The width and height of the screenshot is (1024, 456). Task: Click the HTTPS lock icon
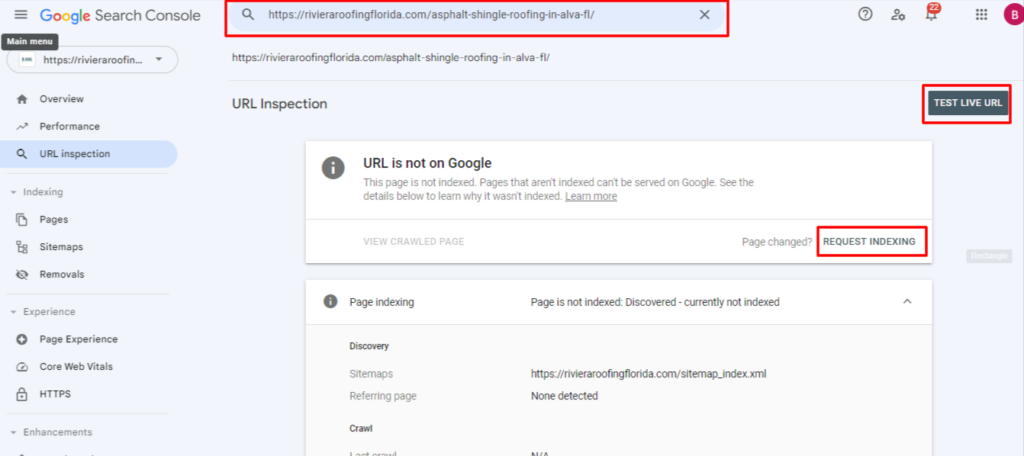click(x=22, y=394)
